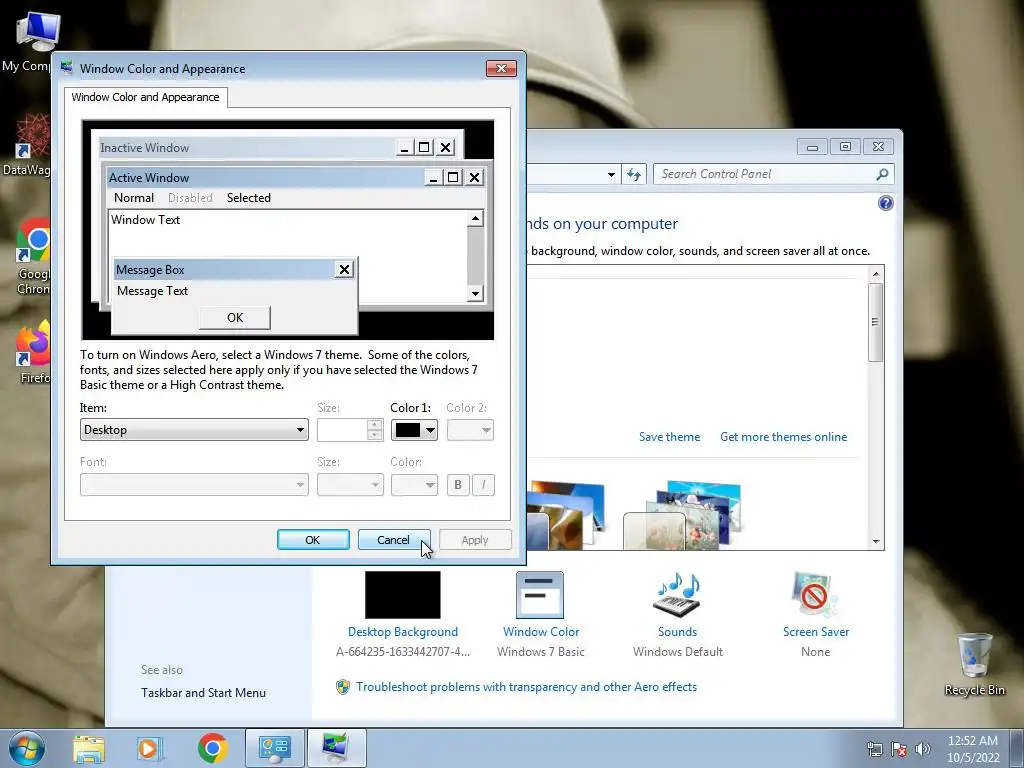Open the Windows Start menu
Viewport: 1024px width, 768px height.
[27, 748]
